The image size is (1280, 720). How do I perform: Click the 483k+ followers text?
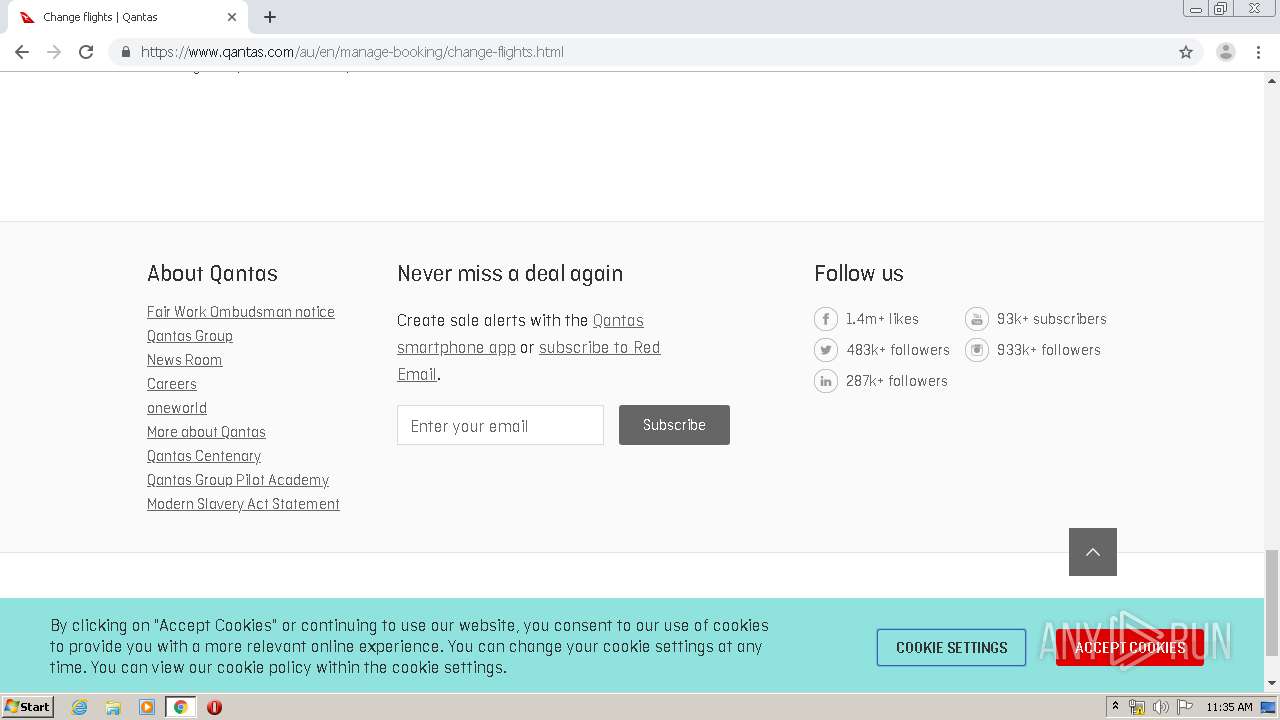tap(898, 350)
